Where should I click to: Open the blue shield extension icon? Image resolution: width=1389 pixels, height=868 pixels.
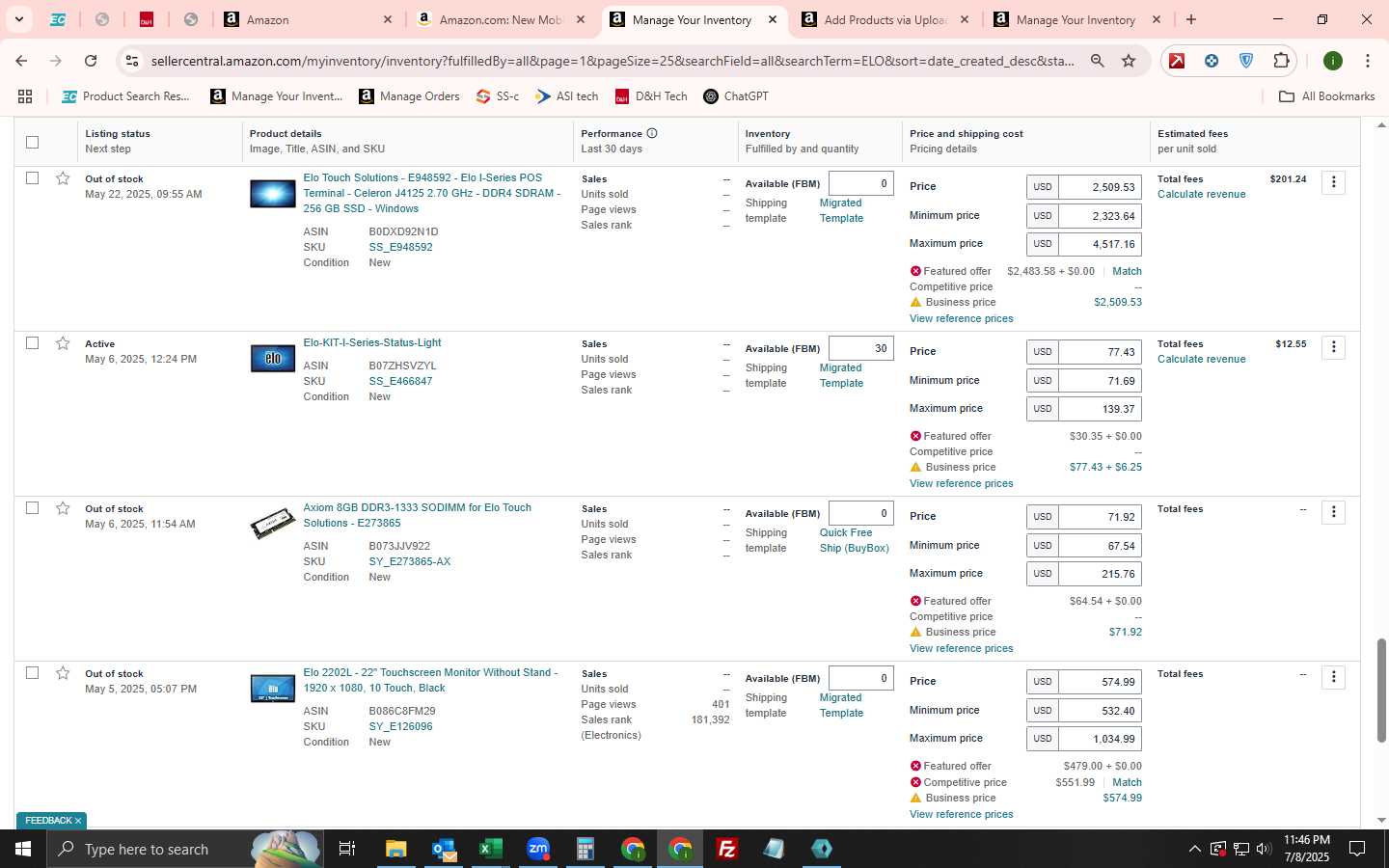pos(1246,61)
